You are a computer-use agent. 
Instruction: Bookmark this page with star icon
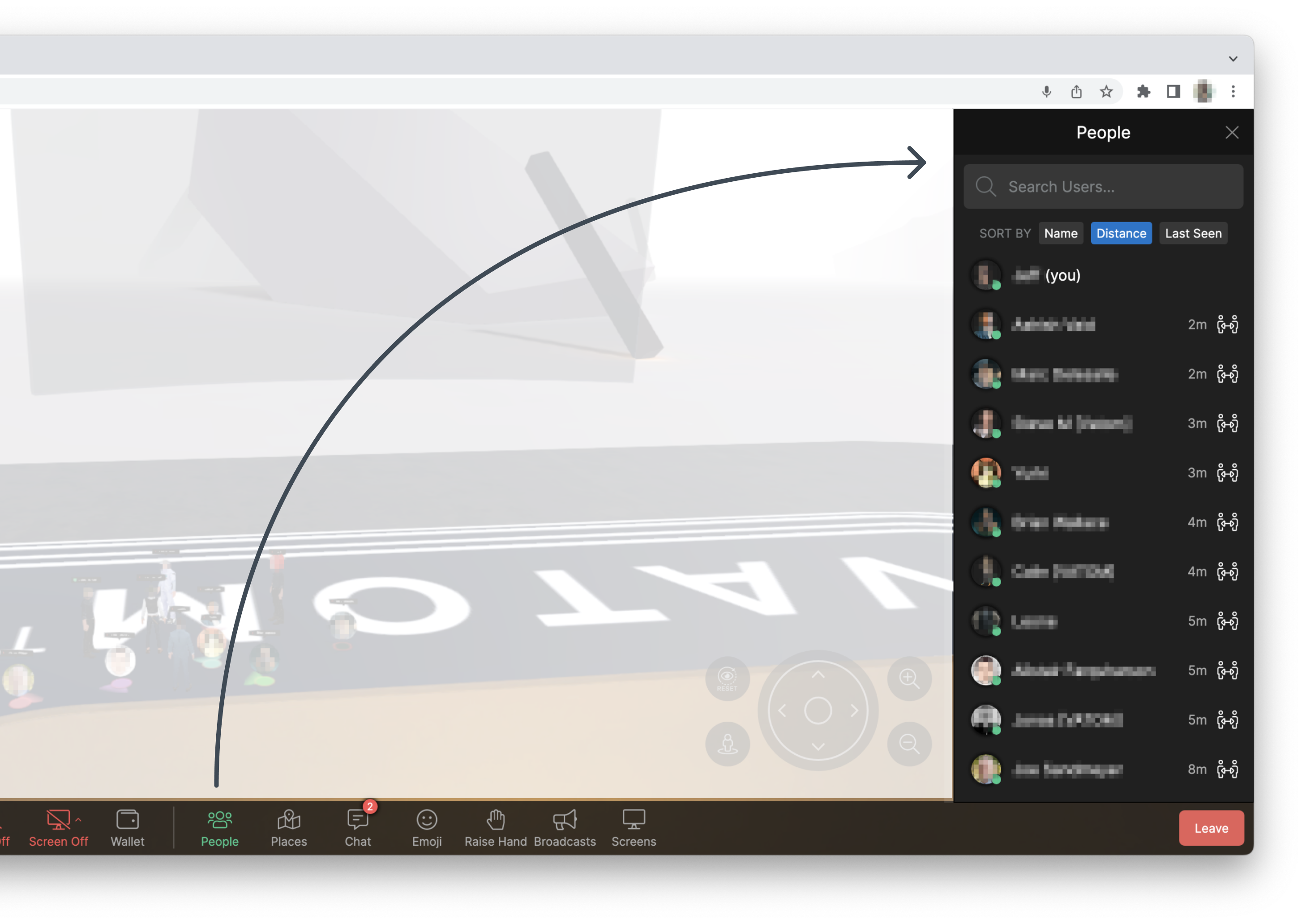[x=1106, y=92]
